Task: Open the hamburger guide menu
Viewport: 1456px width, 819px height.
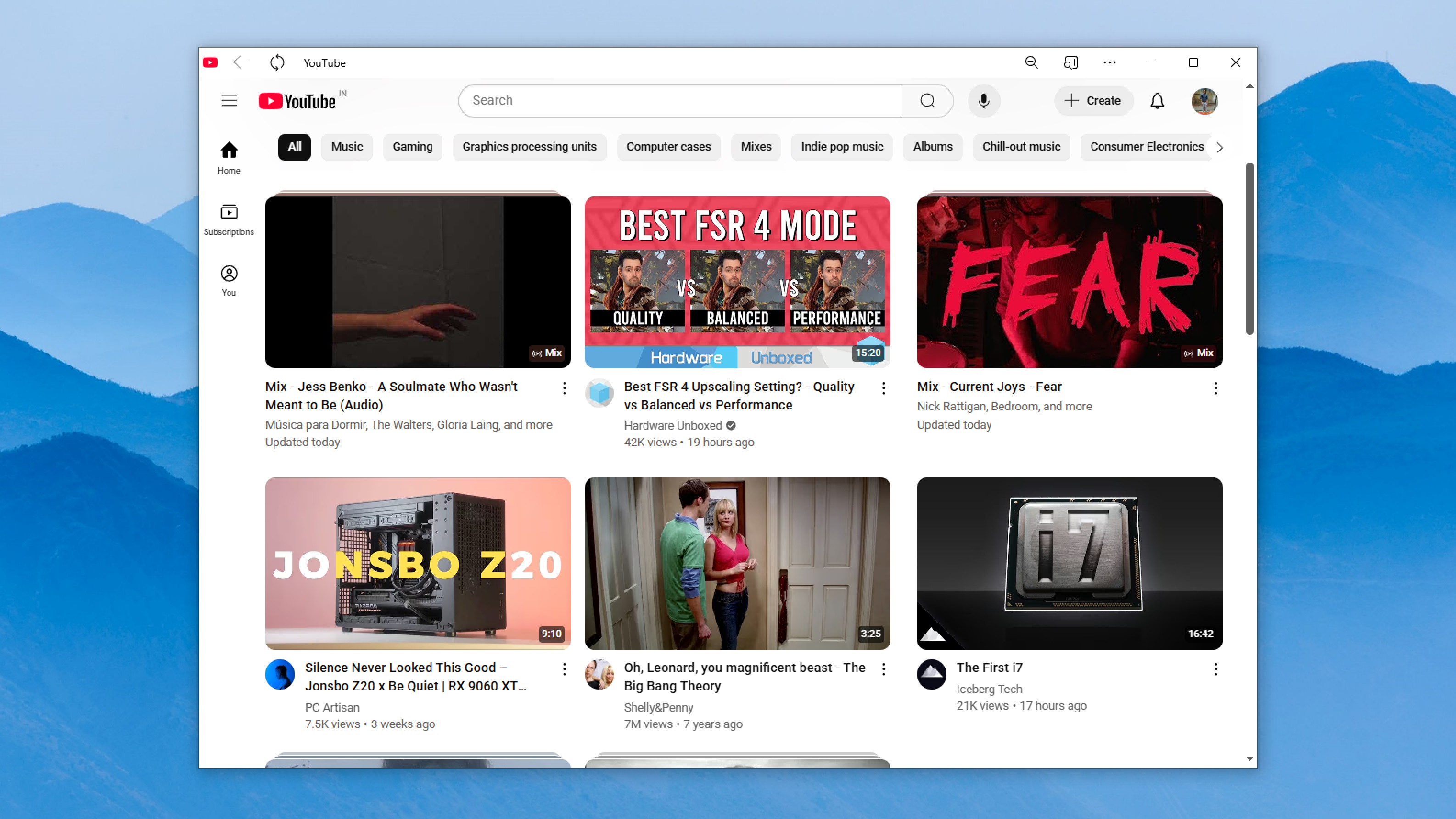Action: [x=229, y=101]
